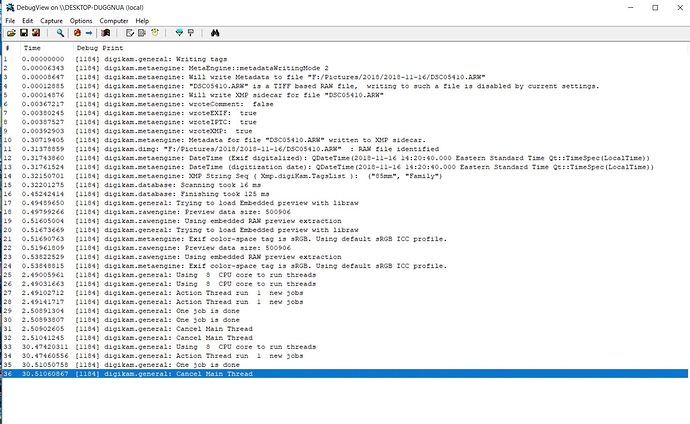Toggle the Capture magnifying glass icon

[61, 33]
